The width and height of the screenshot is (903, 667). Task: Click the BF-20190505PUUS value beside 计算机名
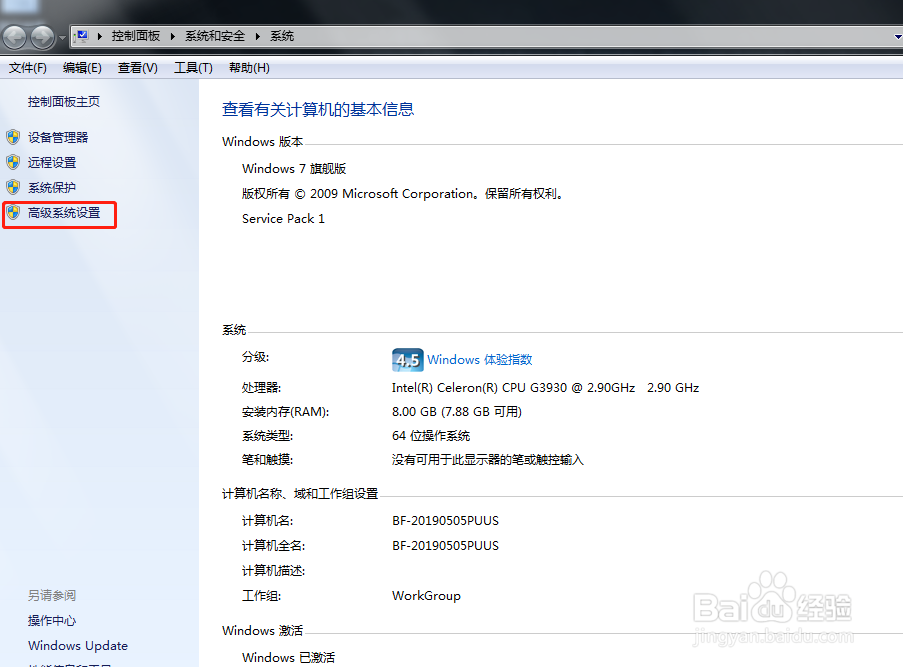coord(445,521)
